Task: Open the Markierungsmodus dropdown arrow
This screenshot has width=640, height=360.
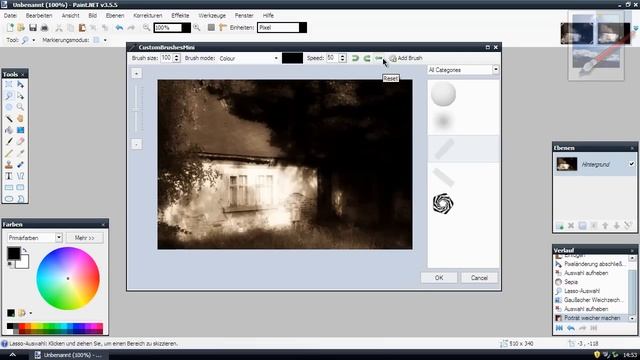Action: click(x=105, y=40)
